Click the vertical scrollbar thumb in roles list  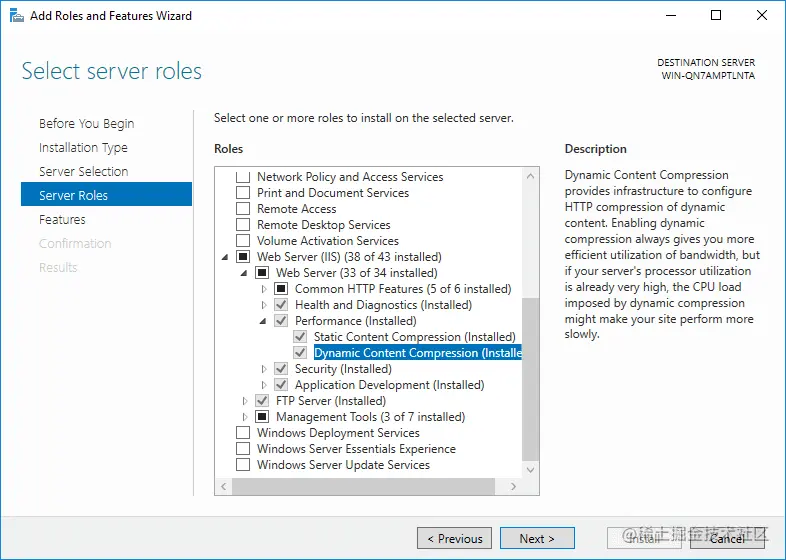click(x=530, y=379)
